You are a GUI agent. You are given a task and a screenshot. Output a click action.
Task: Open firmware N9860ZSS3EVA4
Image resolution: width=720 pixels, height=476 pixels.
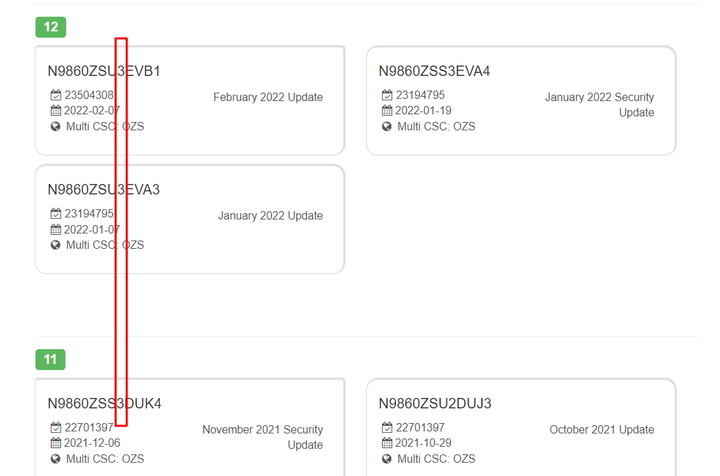coord(434,72)
